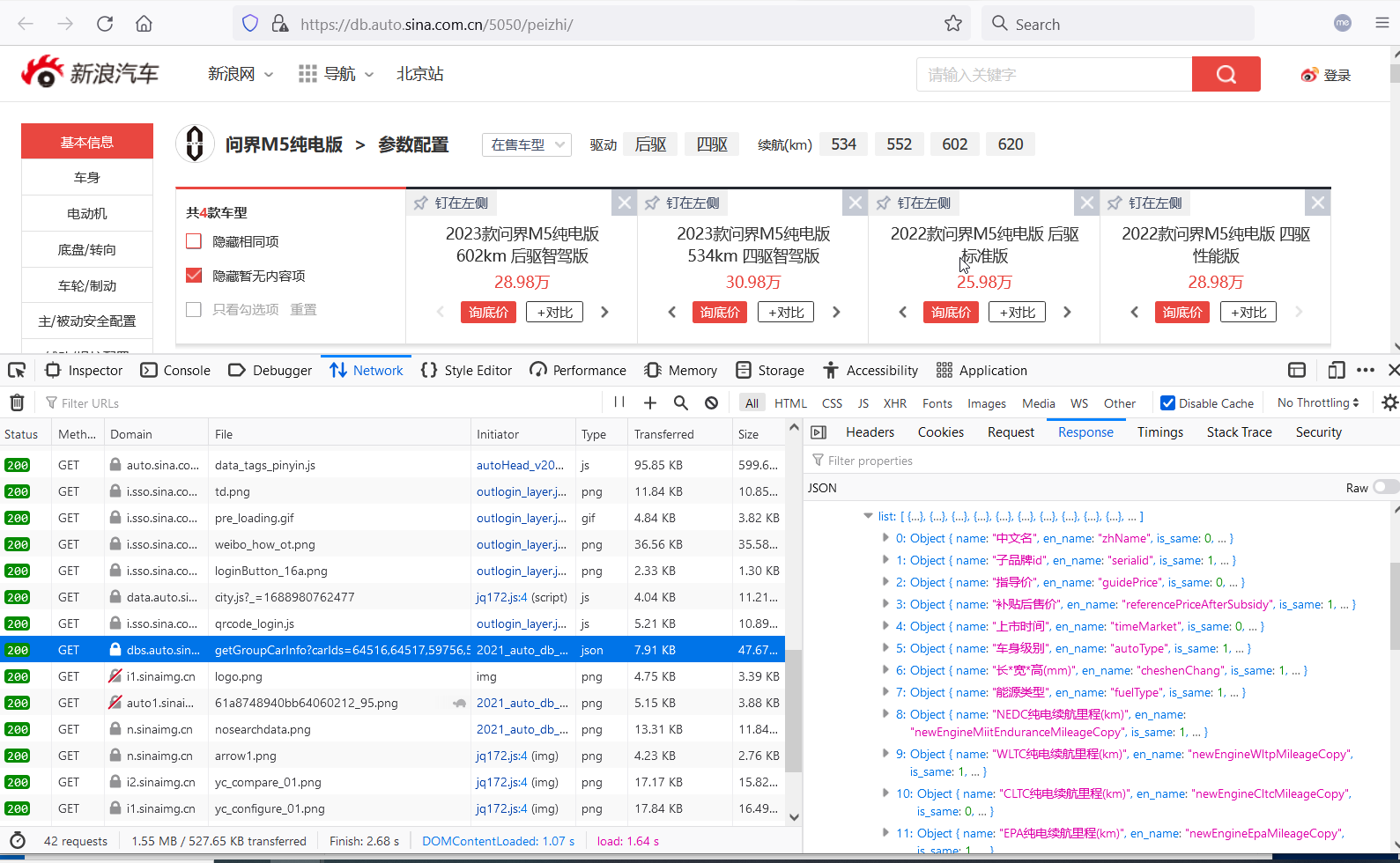Focus the Filter URLs field
Image resolution: width=1400 pixels, height=863 pixels.
click(322, 402)
